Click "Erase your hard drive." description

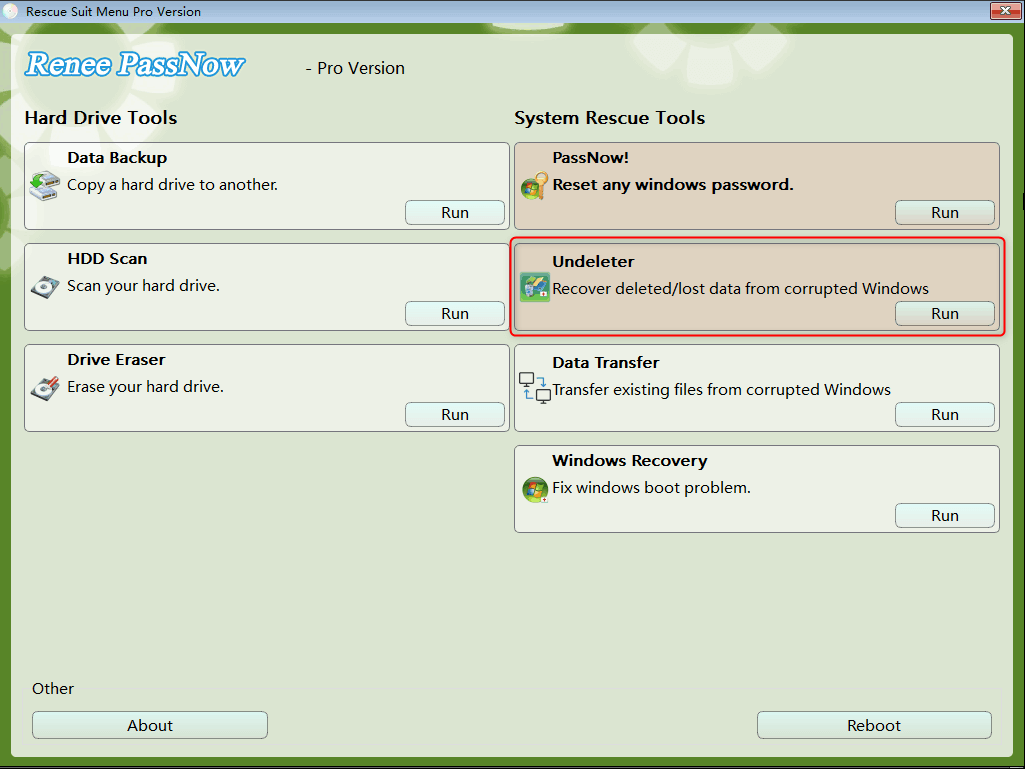145,387
